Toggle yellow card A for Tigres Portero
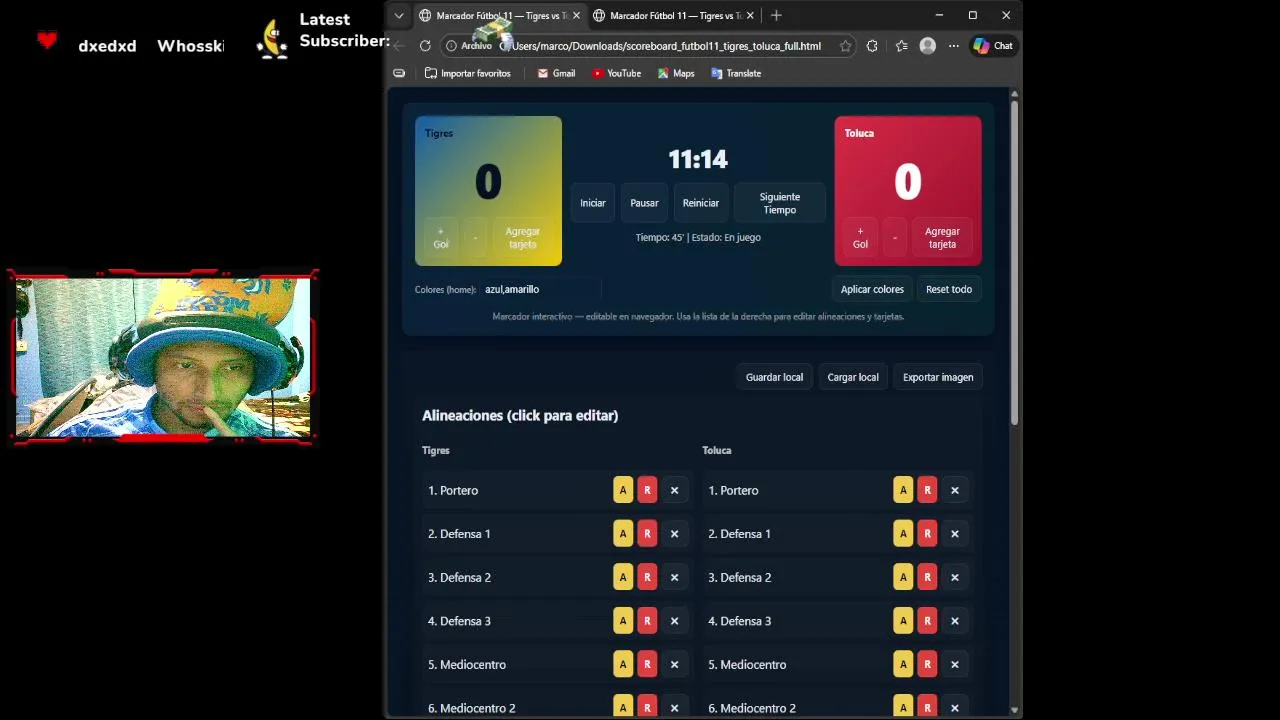Image resolution: width=1280 pixels, height=720 pixels. (x=623, y=490)
